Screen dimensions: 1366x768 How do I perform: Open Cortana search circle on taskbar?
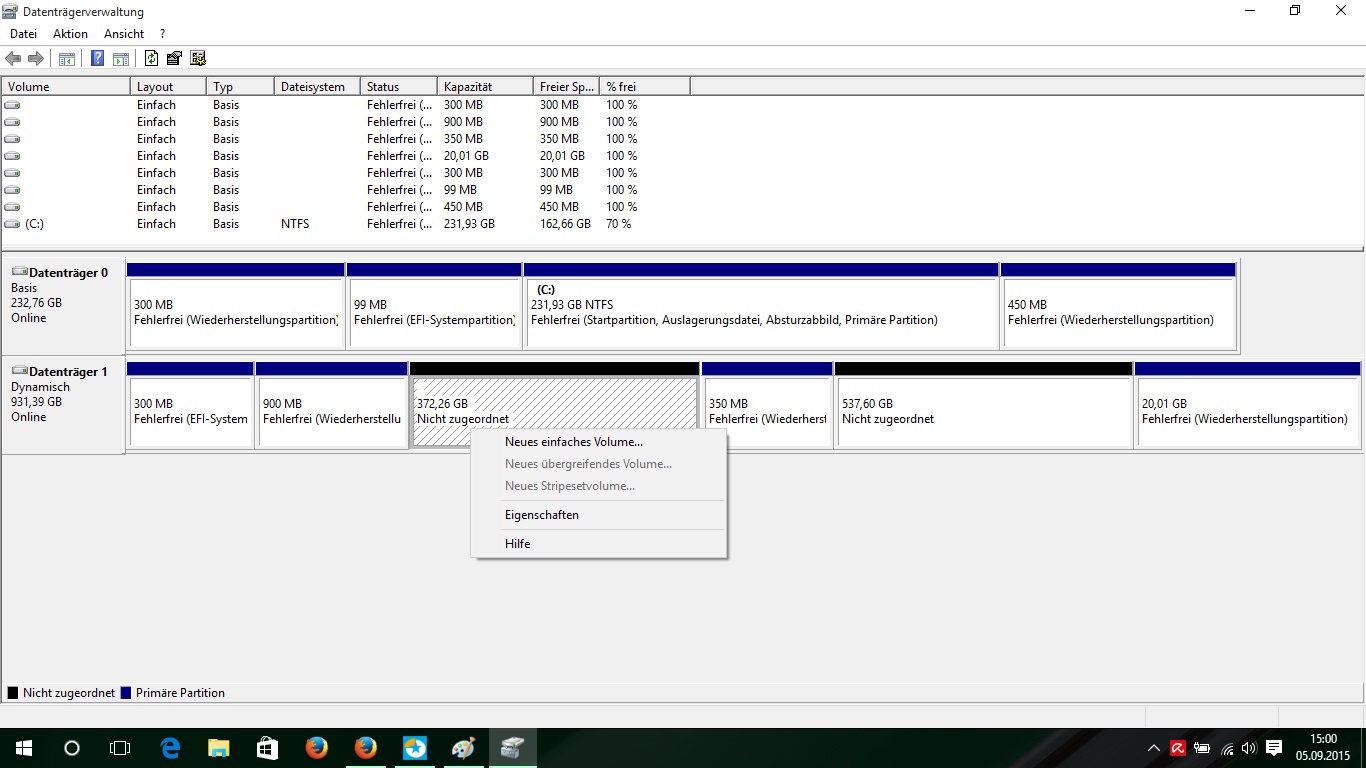72,748
